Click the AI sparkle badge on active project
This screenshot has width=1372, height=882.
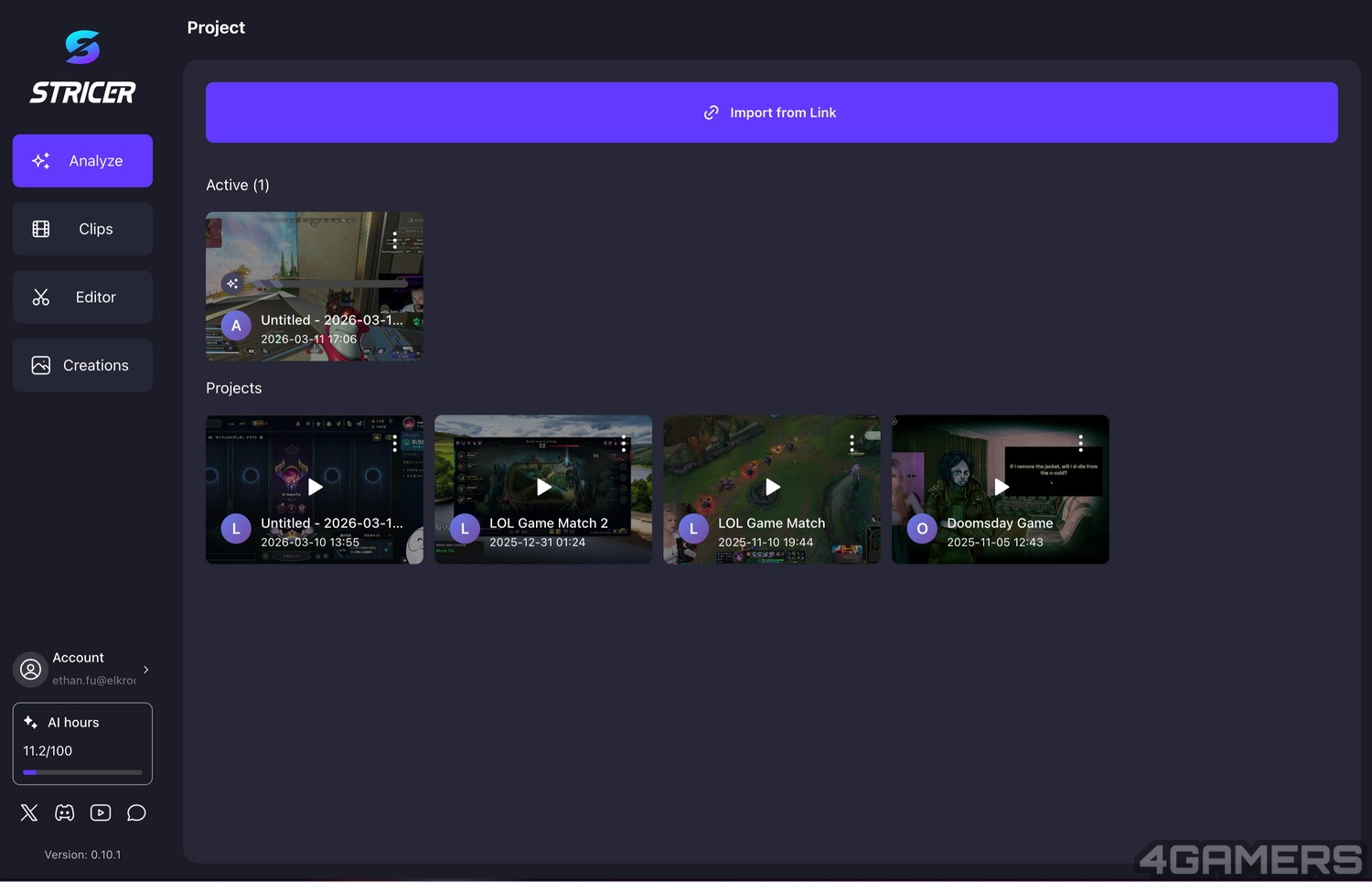[232, 284]
